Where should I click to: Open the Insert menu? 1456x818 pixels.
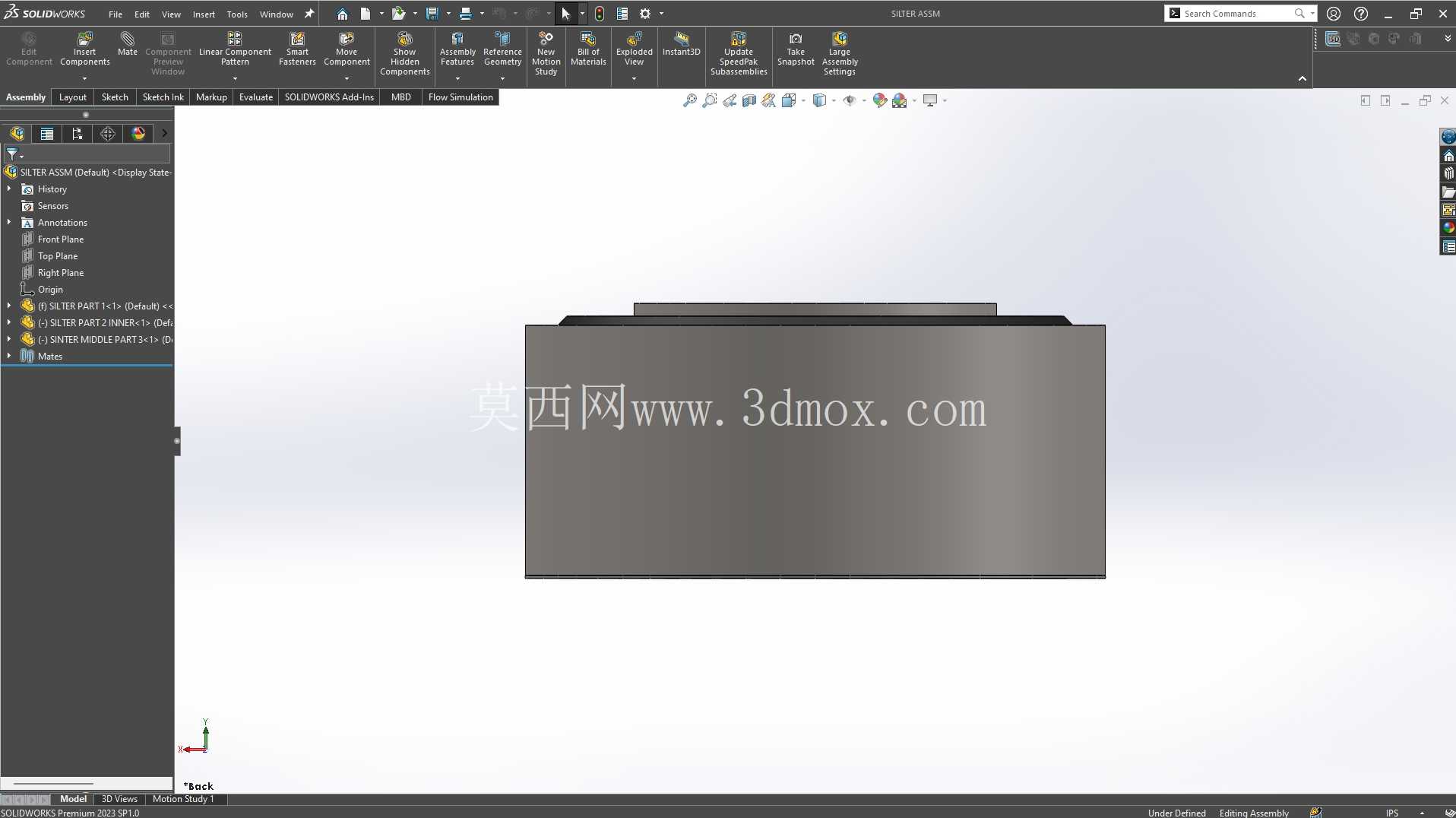click(204, 14)
